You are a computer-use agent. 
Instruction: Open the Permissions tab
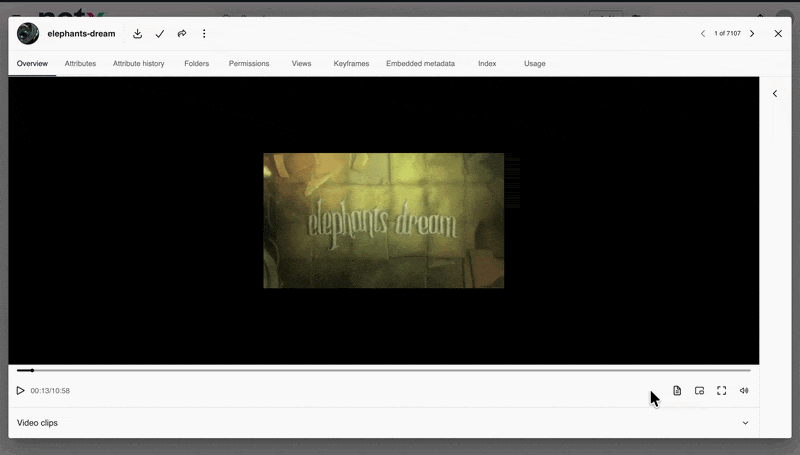click(x=248, y=64)
